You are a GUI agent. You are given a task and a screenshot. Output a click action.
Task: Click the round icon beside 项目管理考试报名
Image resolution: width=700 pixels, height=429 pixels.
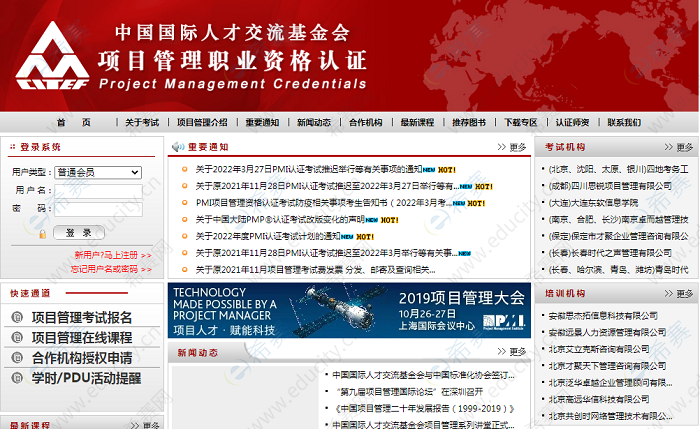pyautogui.click(x=17, y=317)
